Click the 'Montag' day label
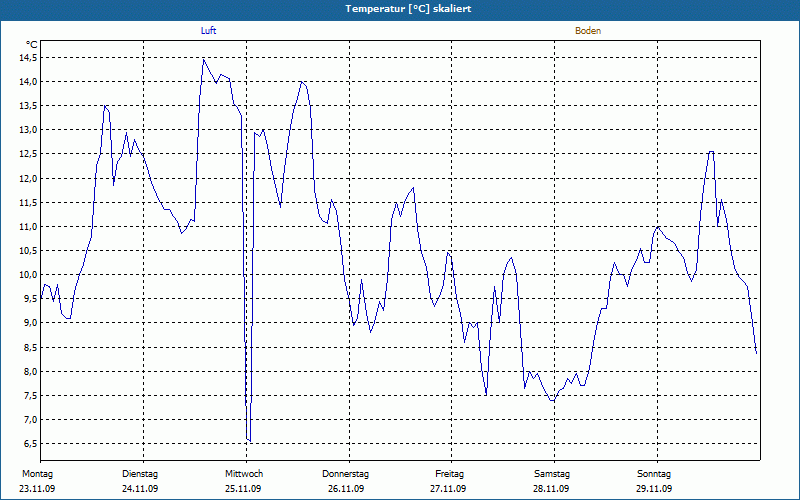This screenshot has height=500, width=800. (37, 474)
